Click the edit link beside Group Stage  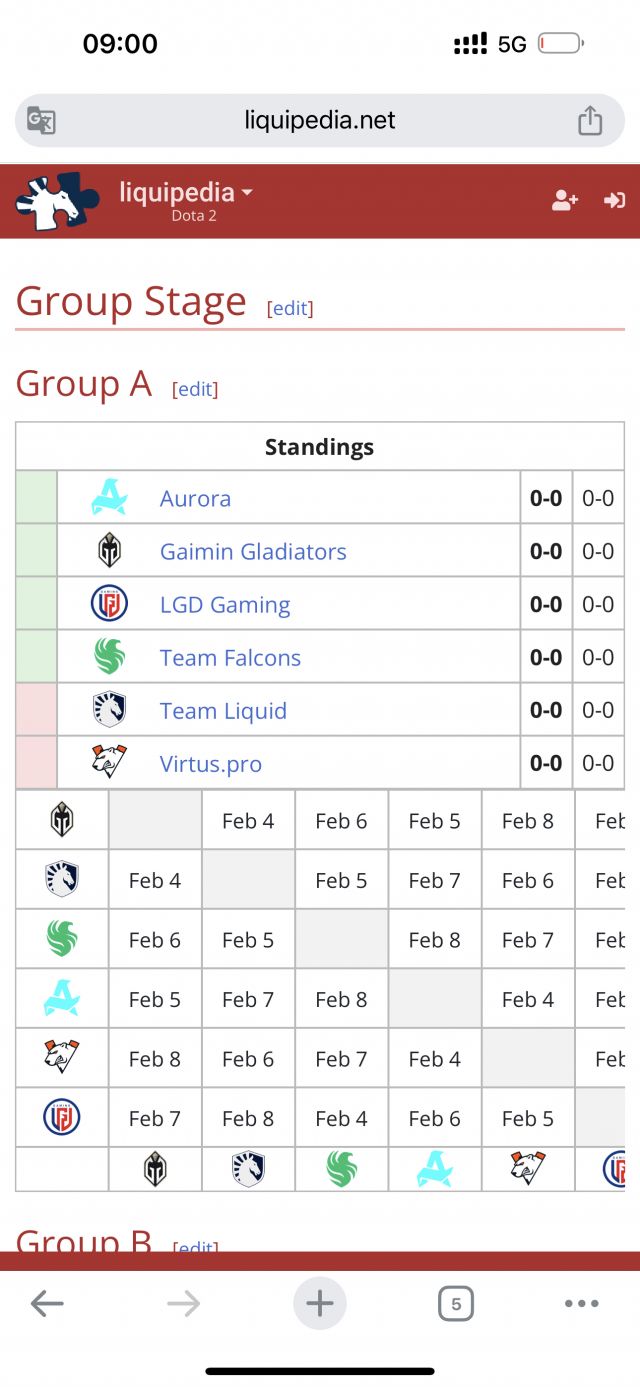[x=290, y=308]
